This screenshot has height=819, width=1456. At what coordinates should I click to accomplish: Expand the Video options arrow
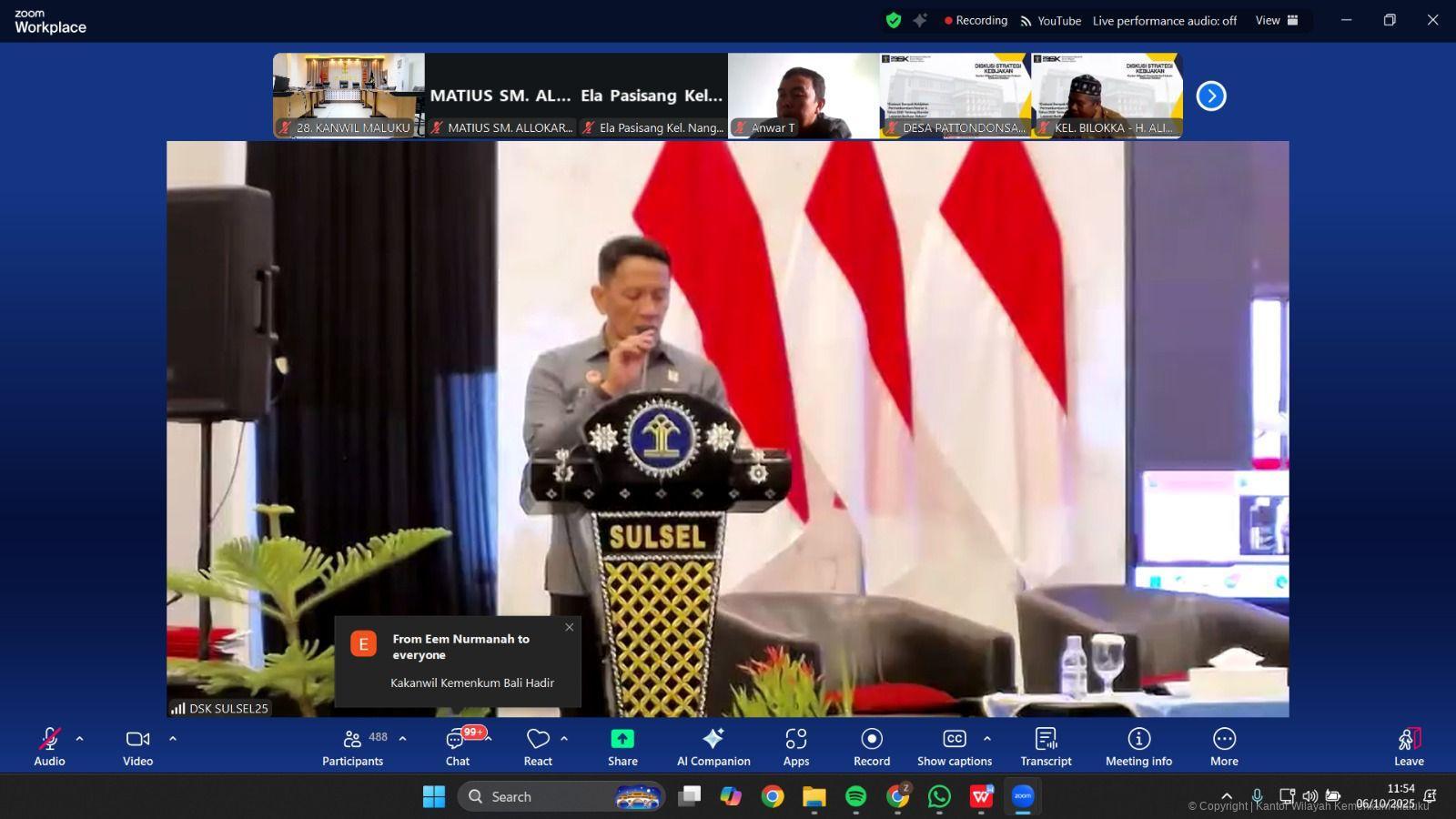click(x=173, y=739)
